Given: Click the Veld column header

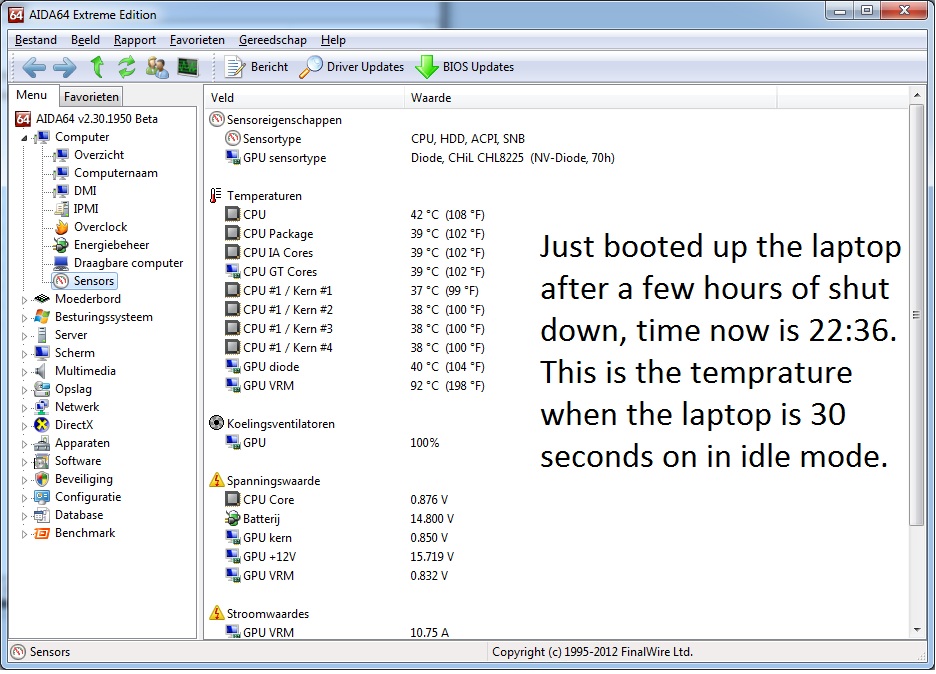Looking at the screenshot, I should pyautogui.click(x=305, y=98).
